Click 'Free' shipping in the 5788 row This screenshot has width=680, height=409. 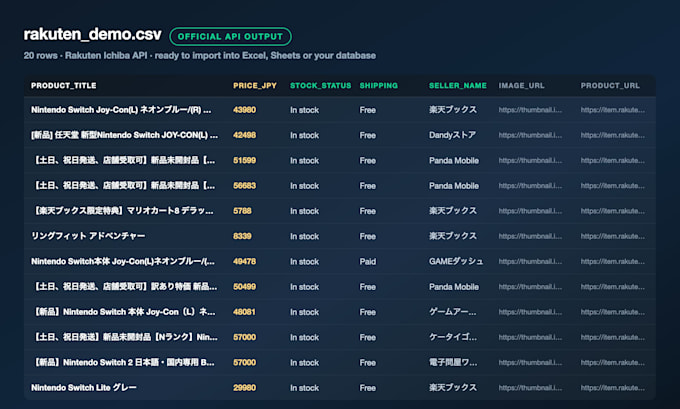367,211
